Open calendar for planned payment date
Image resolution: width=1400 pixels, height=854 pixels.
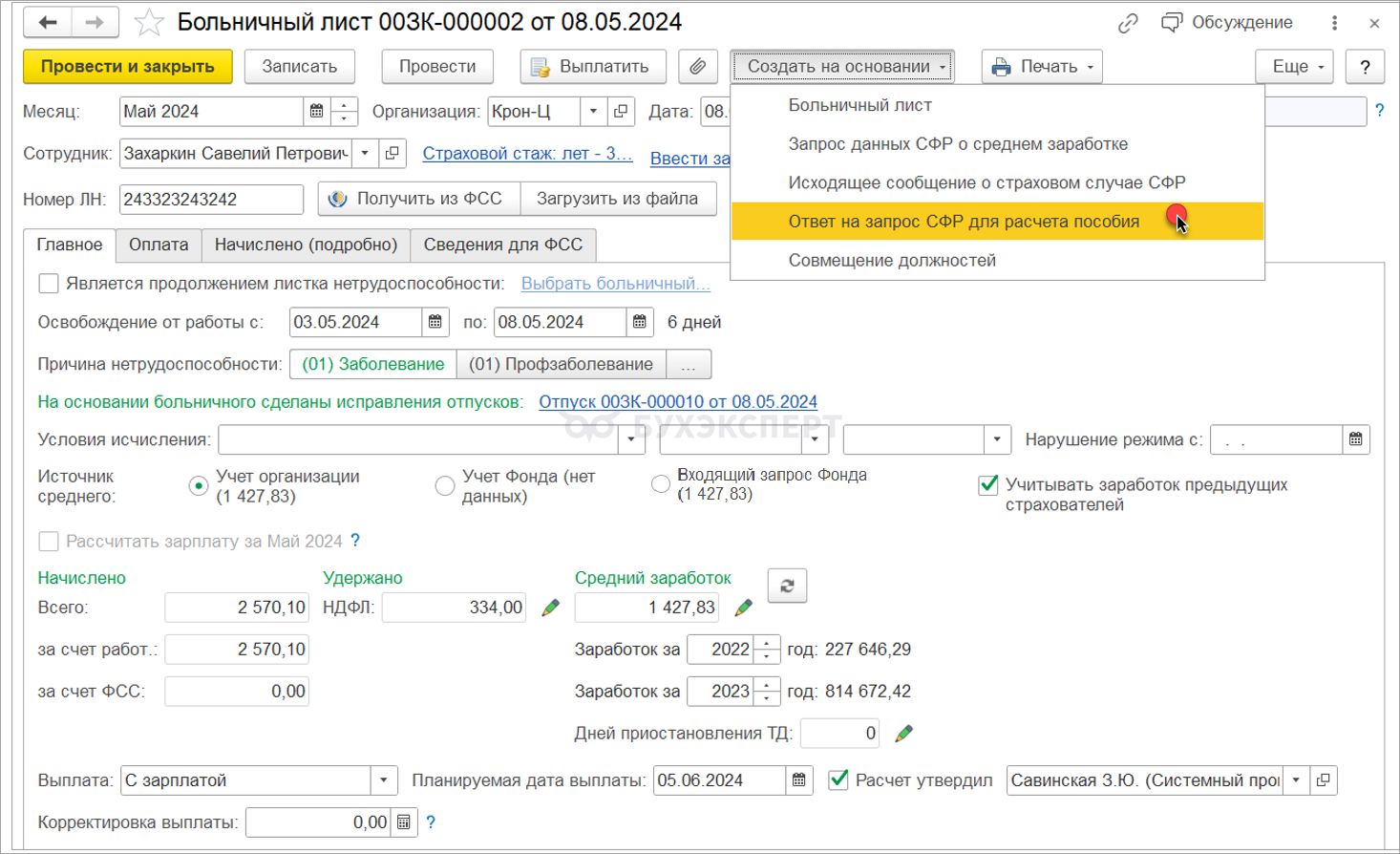(799, 780)
